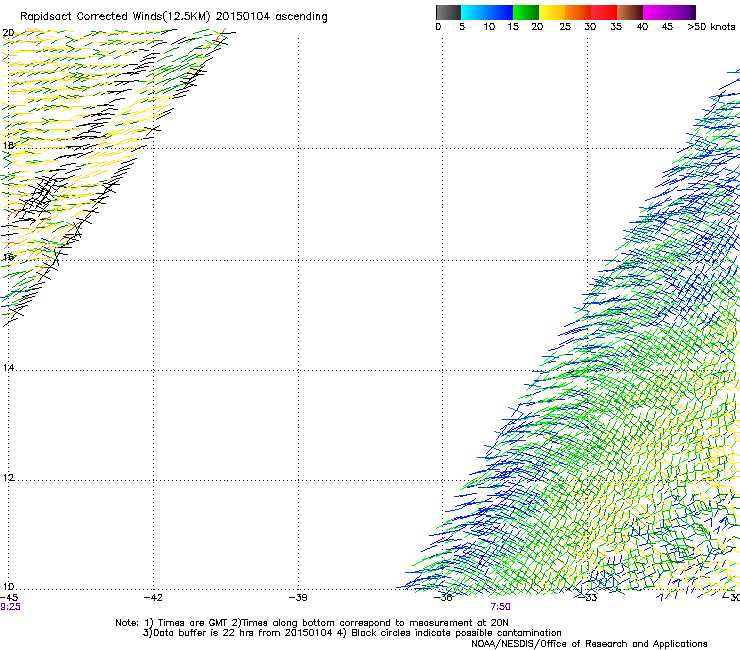
Task: Click the purple '9:25' swath time
Action: [x=10, y=607]
